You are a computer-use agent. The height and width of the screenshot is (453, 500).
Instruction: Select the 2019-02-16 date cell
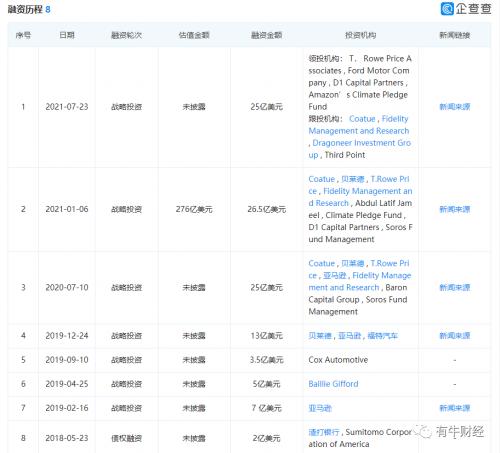pos(67,408)
